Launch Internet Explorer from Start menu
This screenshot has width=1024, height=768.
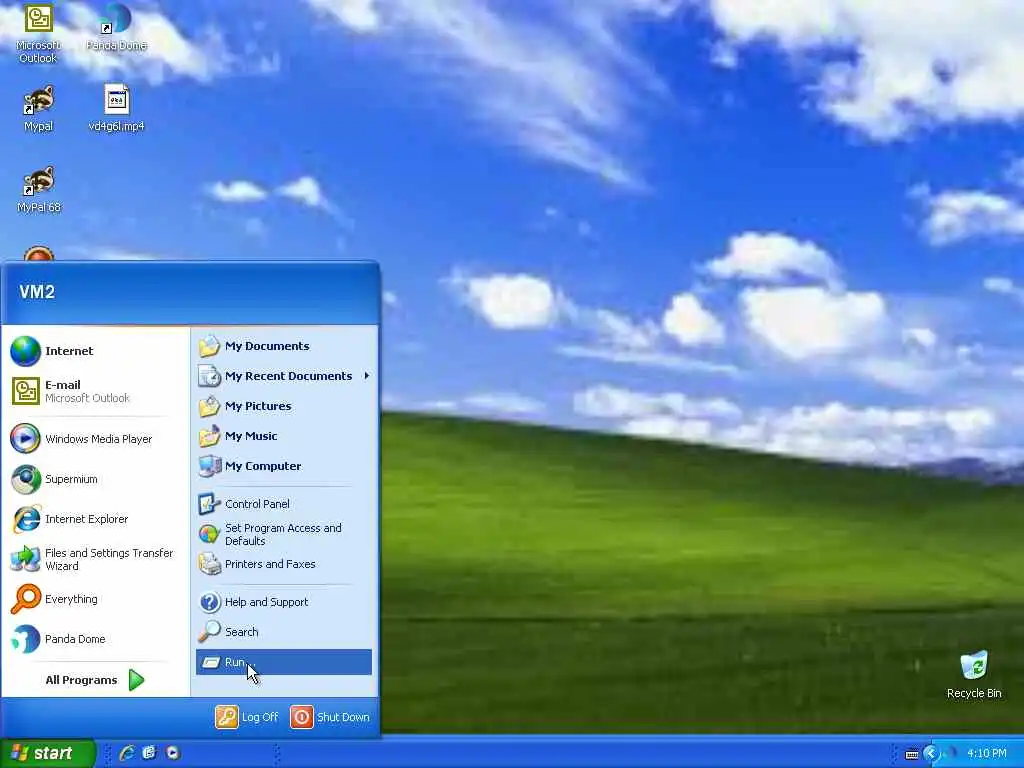(95, 519)
